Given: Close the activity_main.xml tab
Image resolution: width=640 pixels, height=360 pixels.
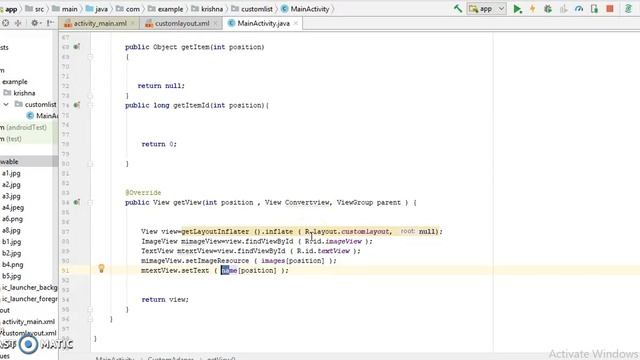Looking at the screenshot, I should [133, 24].
